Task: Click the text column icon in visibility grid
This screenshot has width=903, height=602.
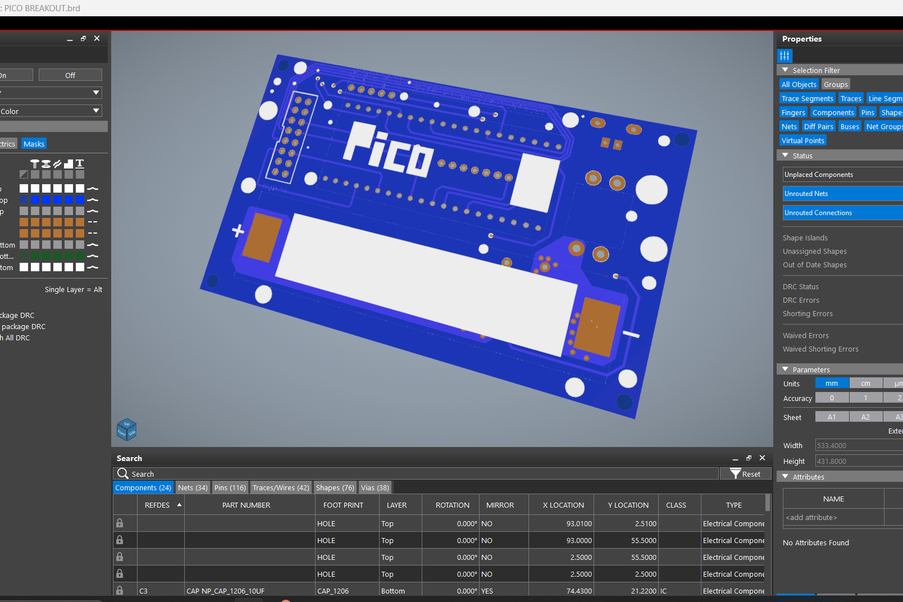Action: pos(79,164)
